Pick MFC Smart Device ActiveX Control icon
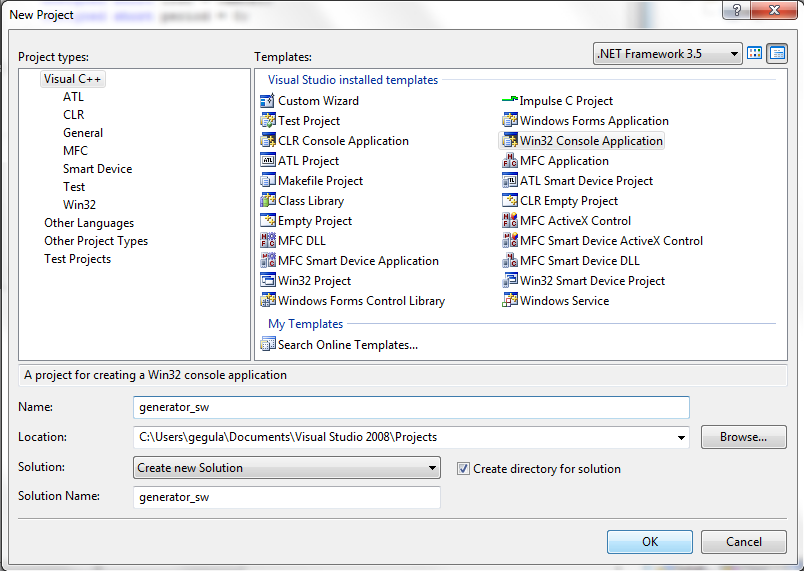Viewport: 804px width, 571px height. (510, 241)
